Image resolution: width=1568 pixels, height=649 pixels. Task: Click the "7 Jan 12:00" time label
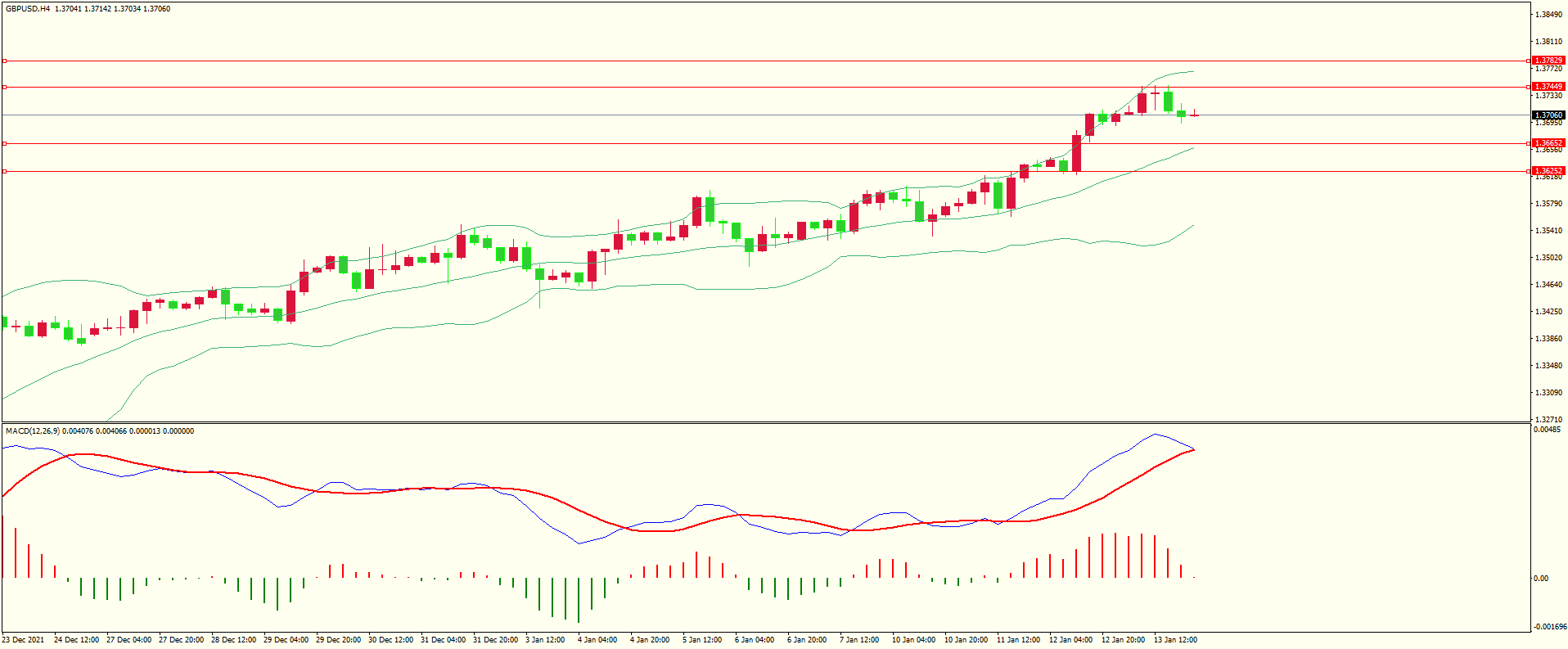click(858, 640)
